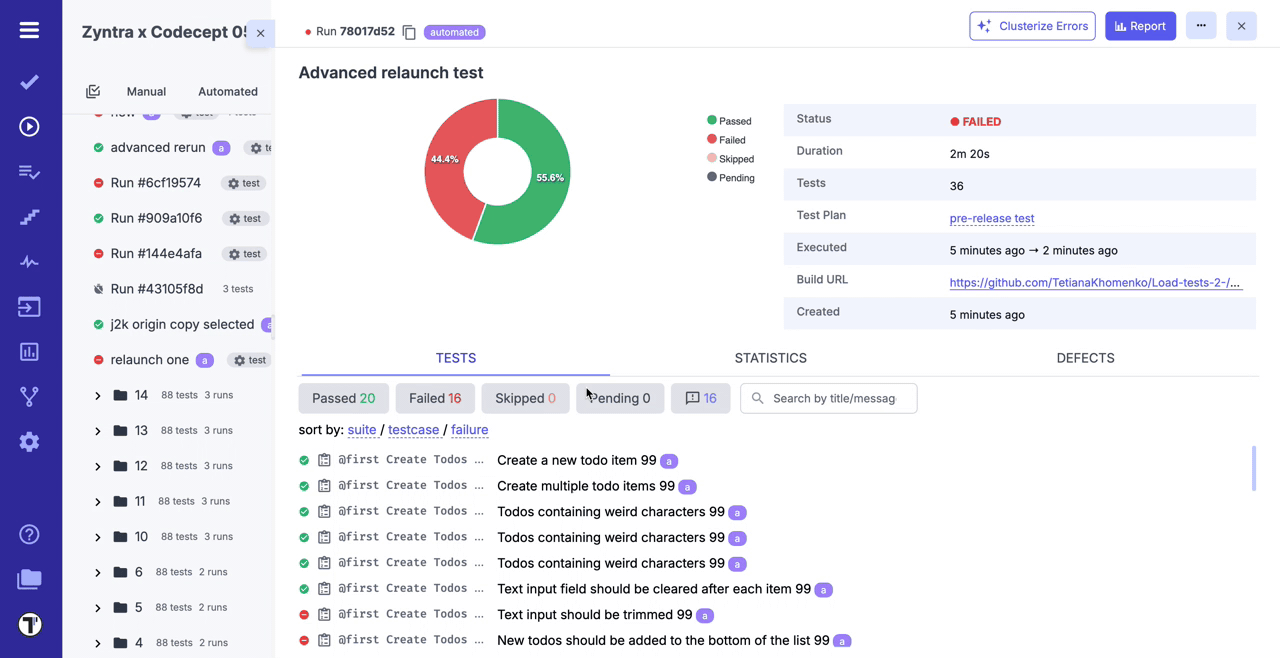Open the j2k origin copy selected run
This screenshot has height=658, width=1280.
click(182, 324)
